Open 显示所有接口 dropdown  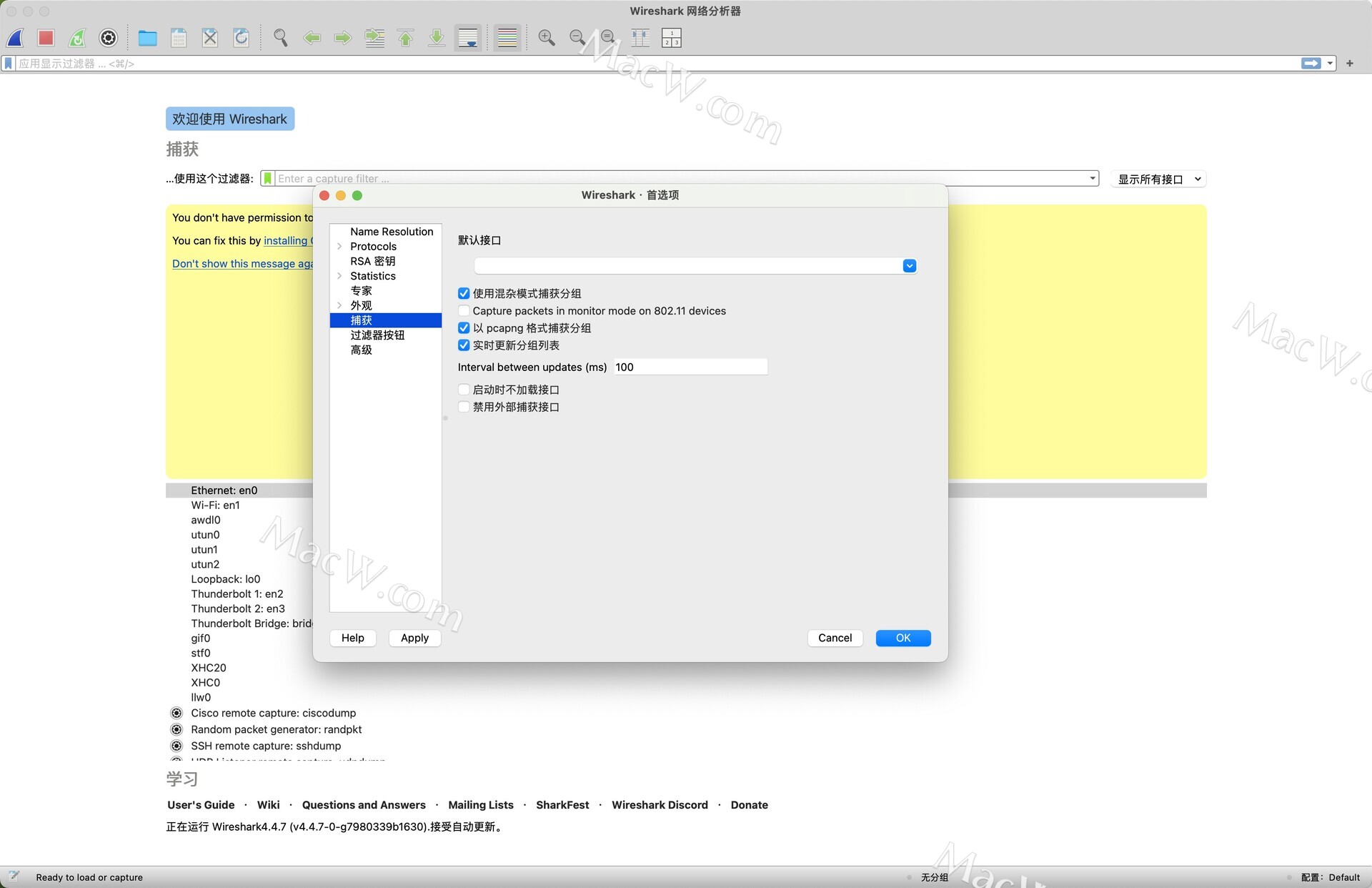pos(1159,179)
